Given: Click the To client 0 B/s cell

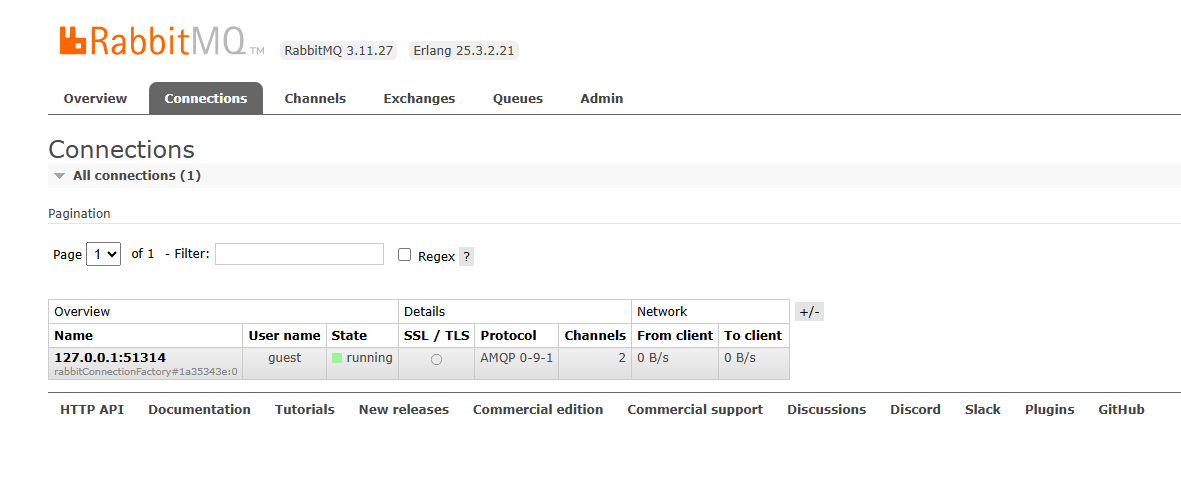Looking at the screenshot, I should coord(754,363).
